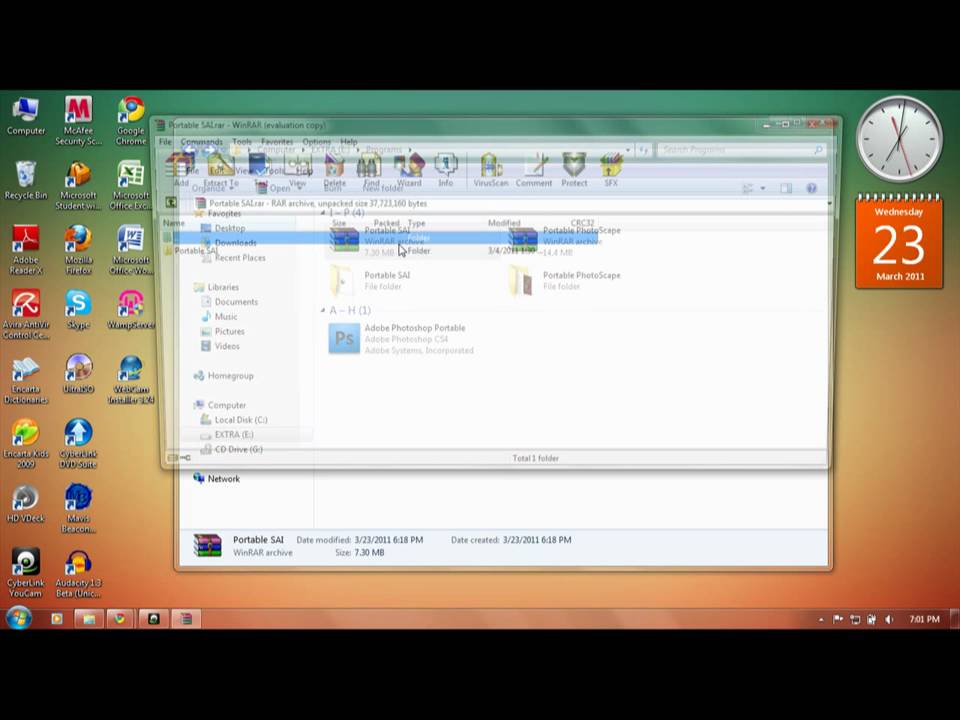The image size is (960, 720).
Task: Click the Windows Start orb
Action: [19, 618]
